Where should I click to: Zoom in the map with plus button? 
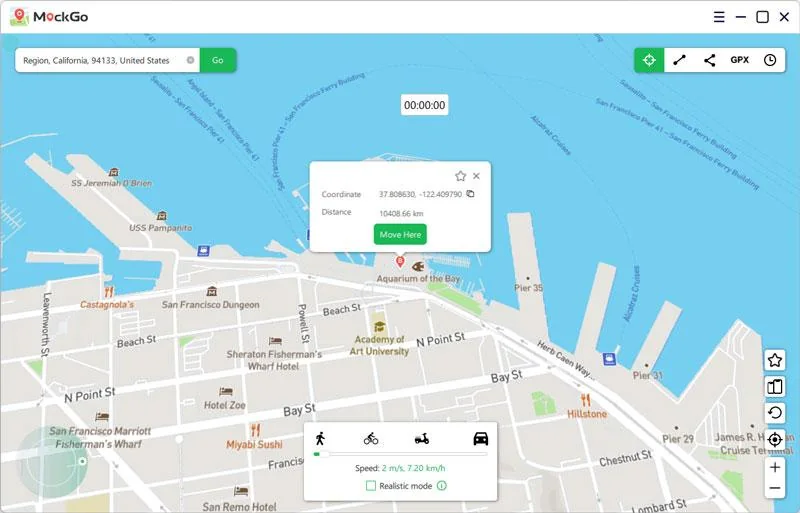click(x=775, y=467)
